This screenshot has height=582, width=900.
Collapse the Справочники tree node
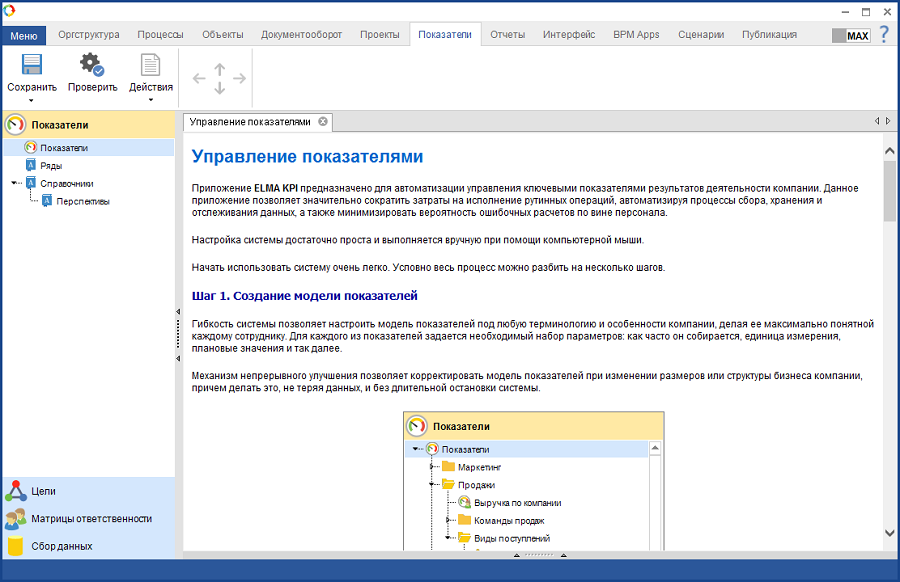tap(15, 183)
